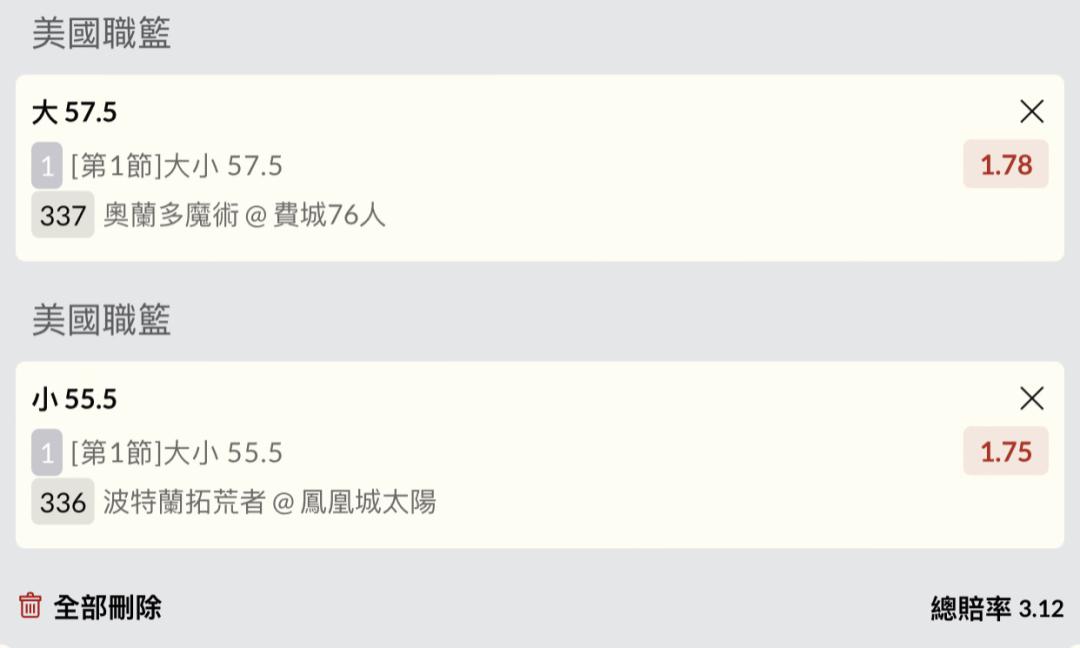
Task: Click the trash can icon
Action: coord(31,606)
